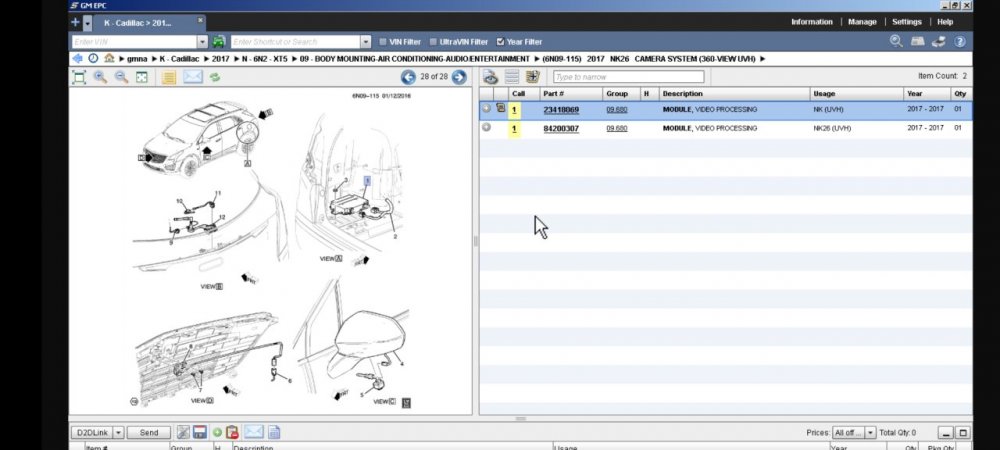Open group 09.680 link for part 84200307
The width and height of the screenshot is (1000, 450).
point(617,128)
